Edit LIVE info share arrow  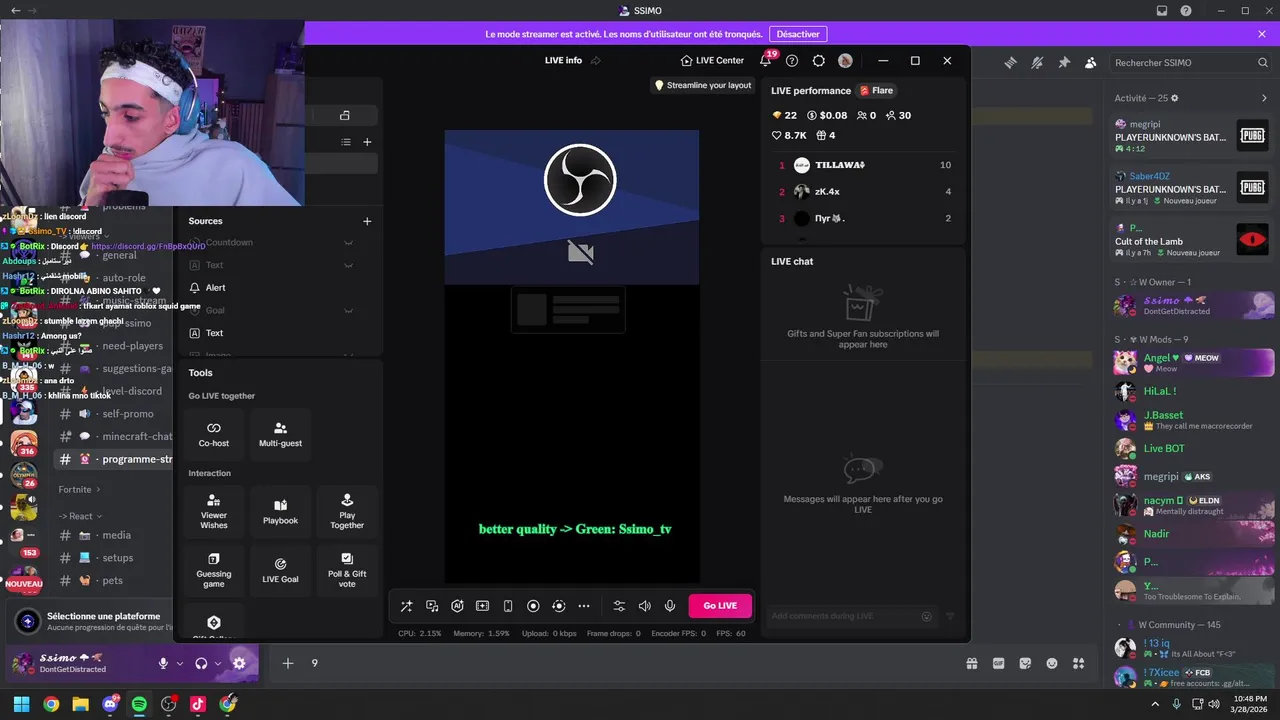point(596,61)
